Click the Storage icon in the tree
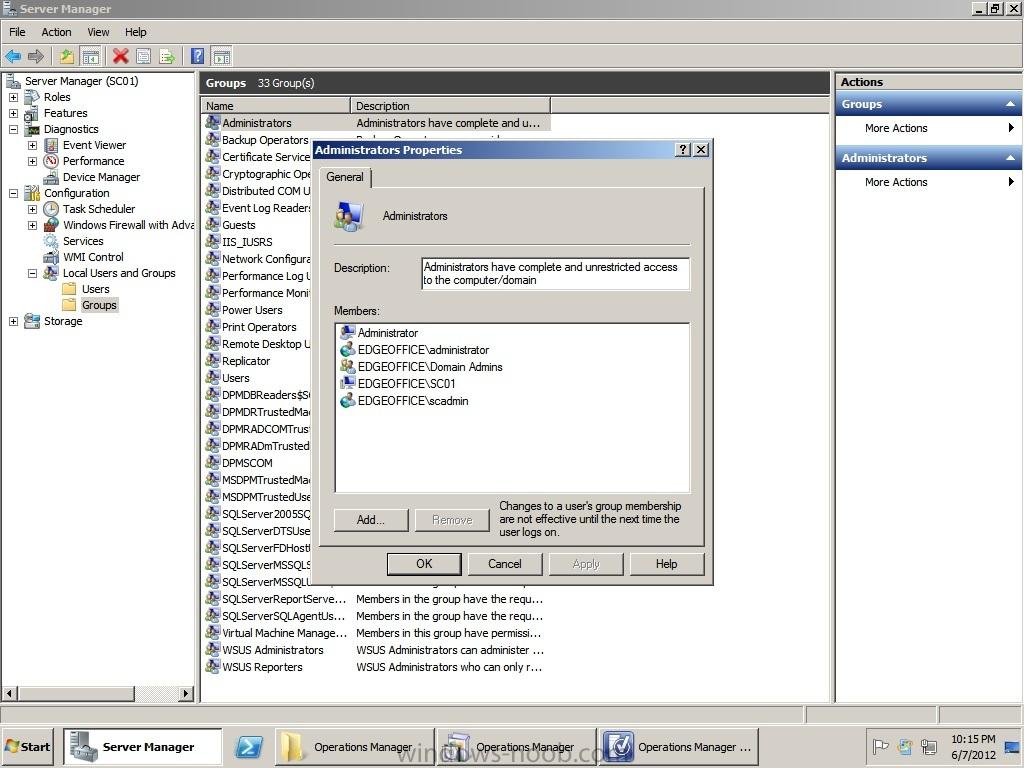The height and width of the screenshot is (768, 1024). (32, 321)
